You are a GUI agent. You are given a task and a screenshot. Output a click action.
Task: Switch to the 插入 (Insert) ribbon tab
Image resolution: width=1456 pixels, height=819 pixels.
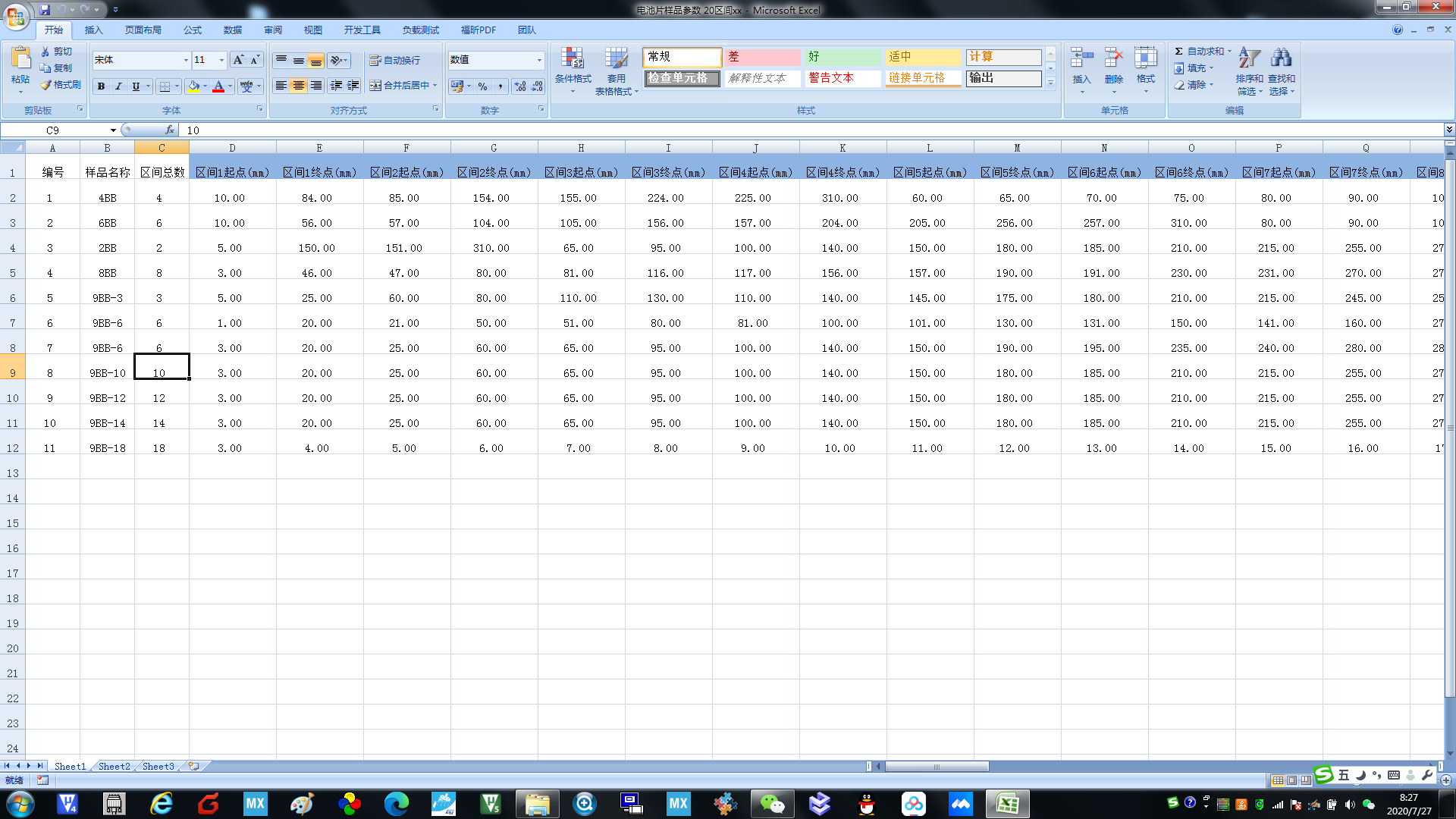93,30
